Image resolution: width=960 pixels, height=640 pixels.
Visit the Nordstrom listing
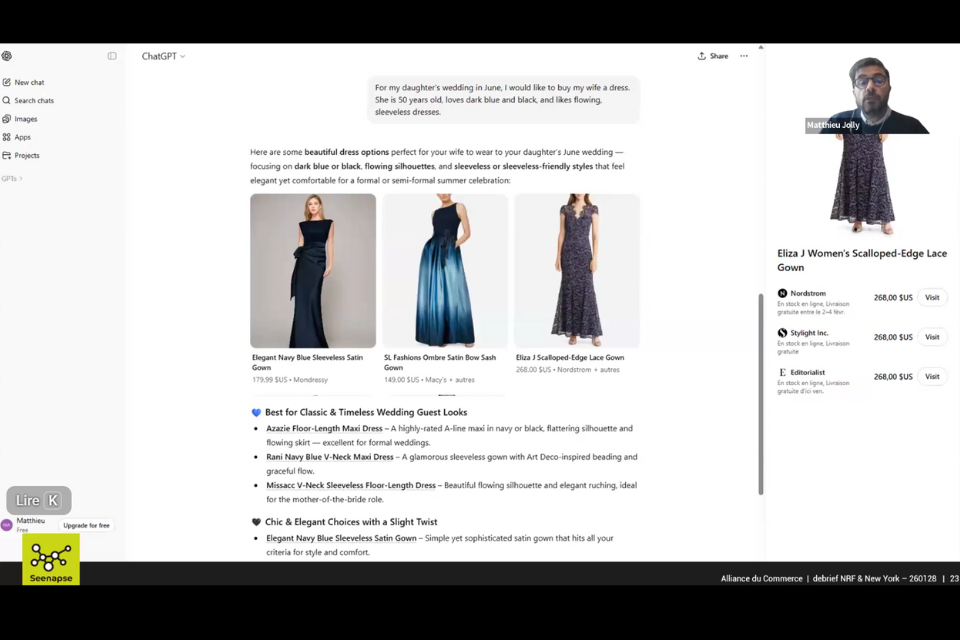coord(932,297)
